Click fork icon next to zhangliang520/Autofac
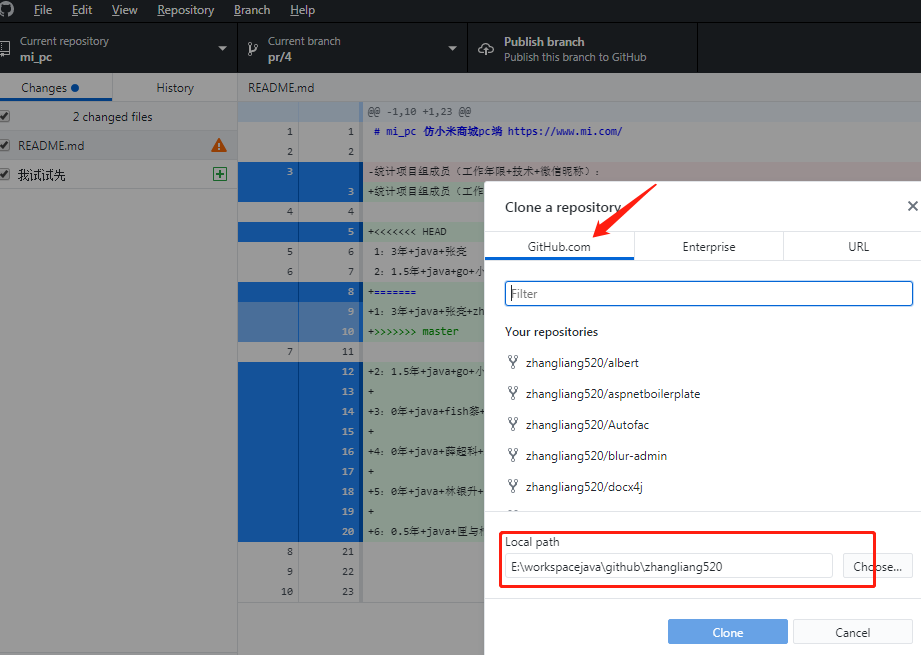Viewport: 921px width, 655px height. pos(513,424)
